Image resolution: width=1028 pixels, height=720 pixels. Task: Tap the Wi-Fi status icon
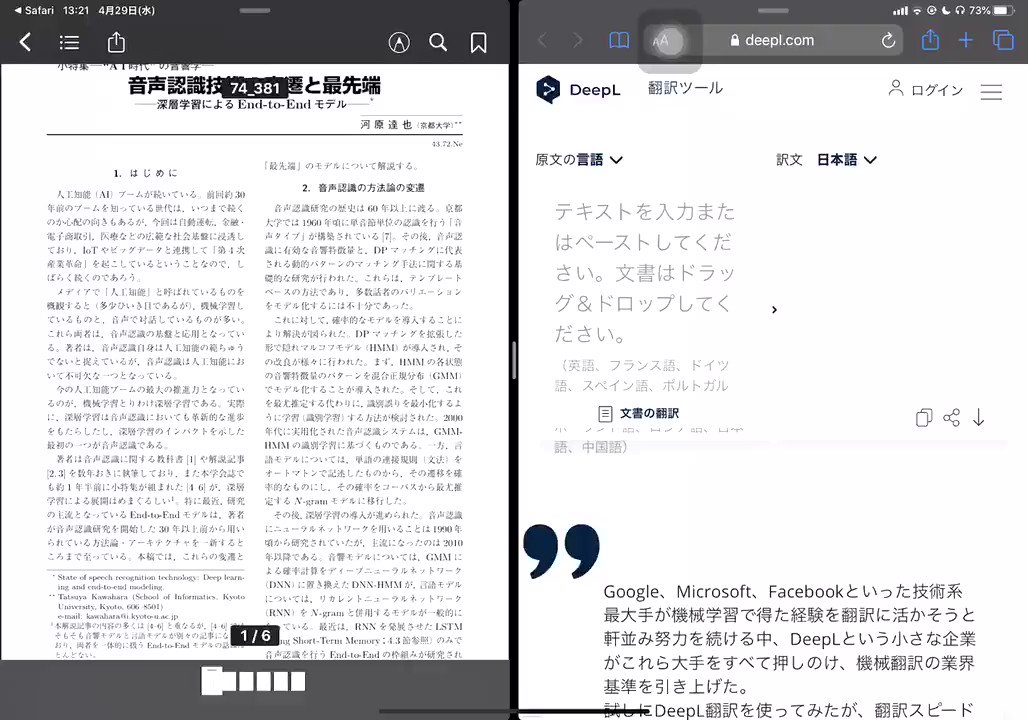click(x=917, y=10)
